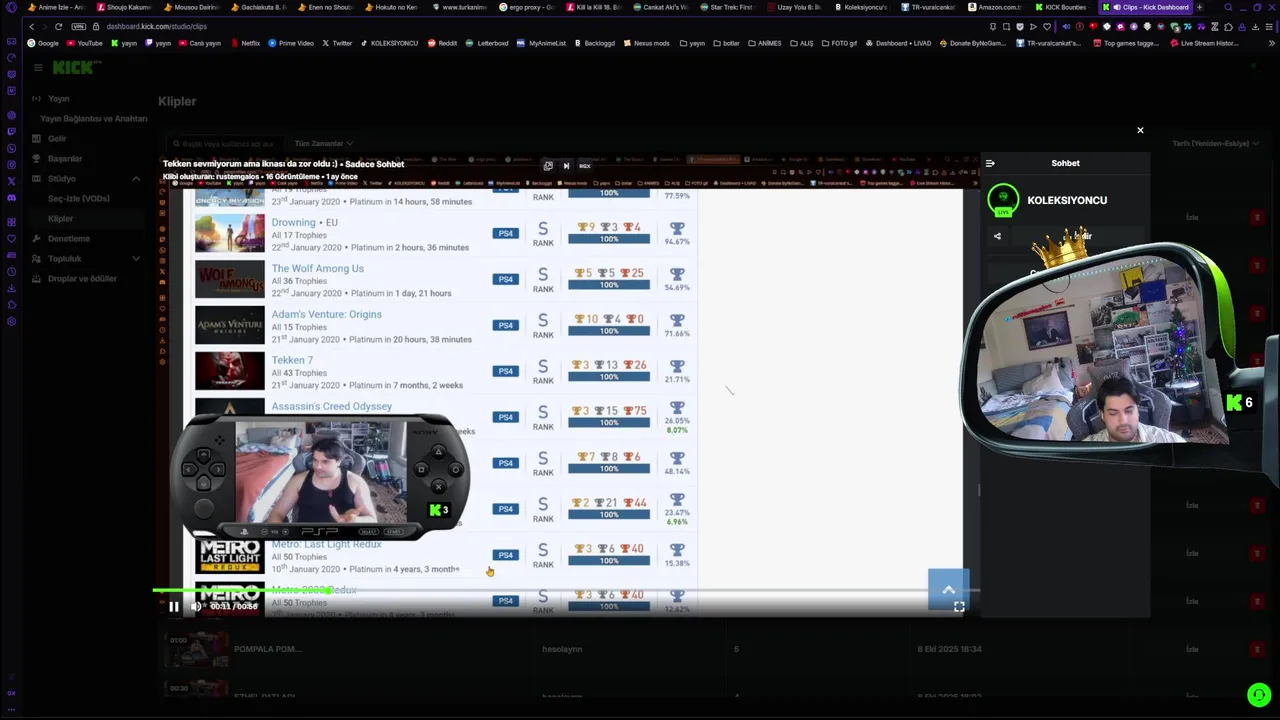Open Instagram in the Opera GX sidebar
The height and width of the screenshot is (720, 1280).
11,165
